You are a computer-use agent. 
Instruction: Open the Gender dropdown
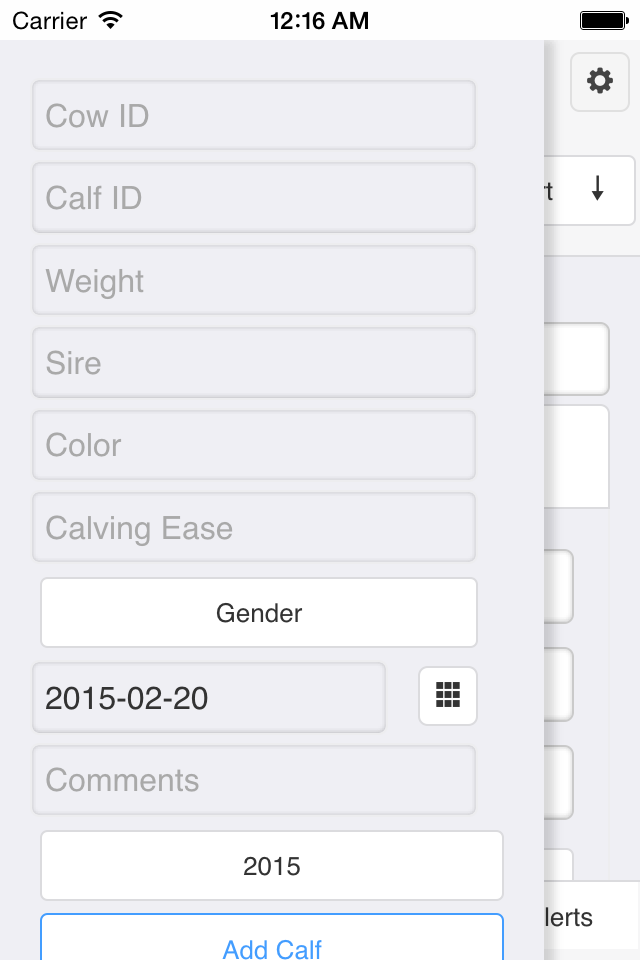coord(259,612)
